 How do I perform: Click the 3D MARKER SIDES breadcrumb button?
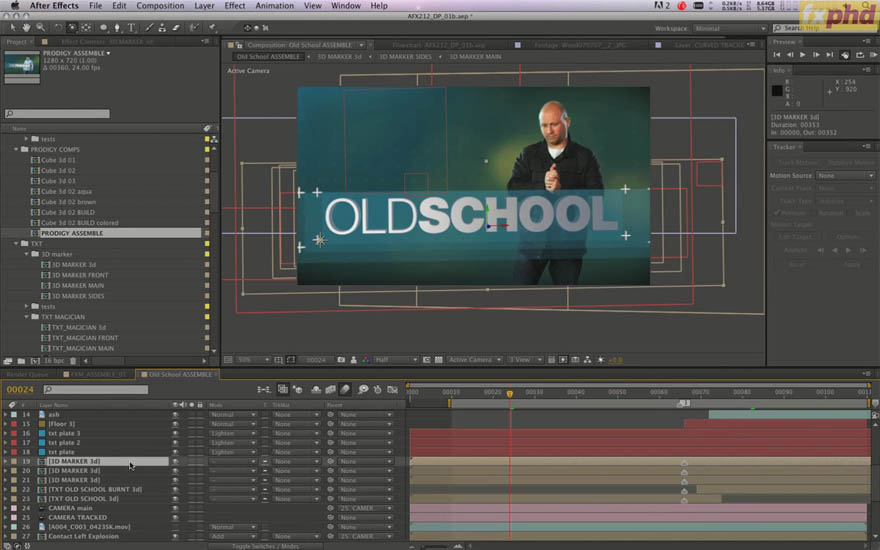405,57
